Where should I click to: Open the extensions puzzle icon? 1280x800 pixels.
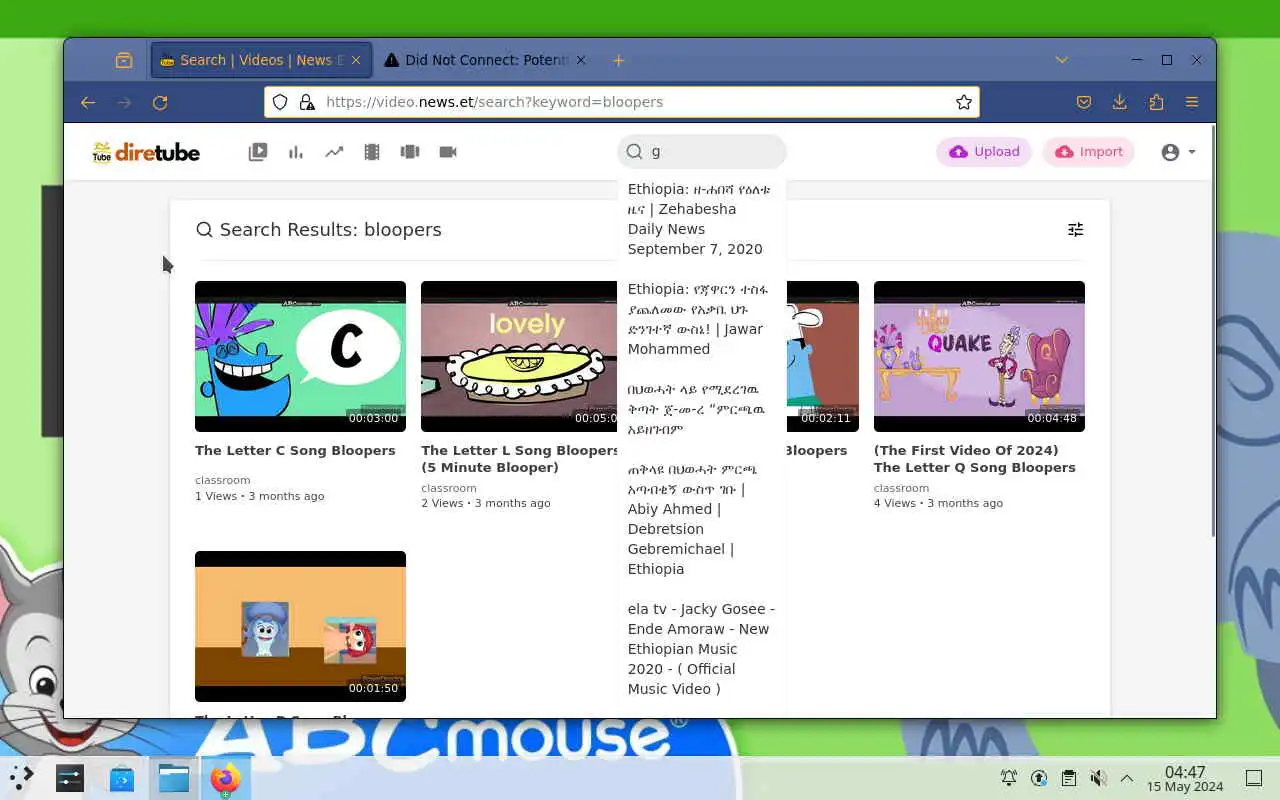(x=1156, y=102)
